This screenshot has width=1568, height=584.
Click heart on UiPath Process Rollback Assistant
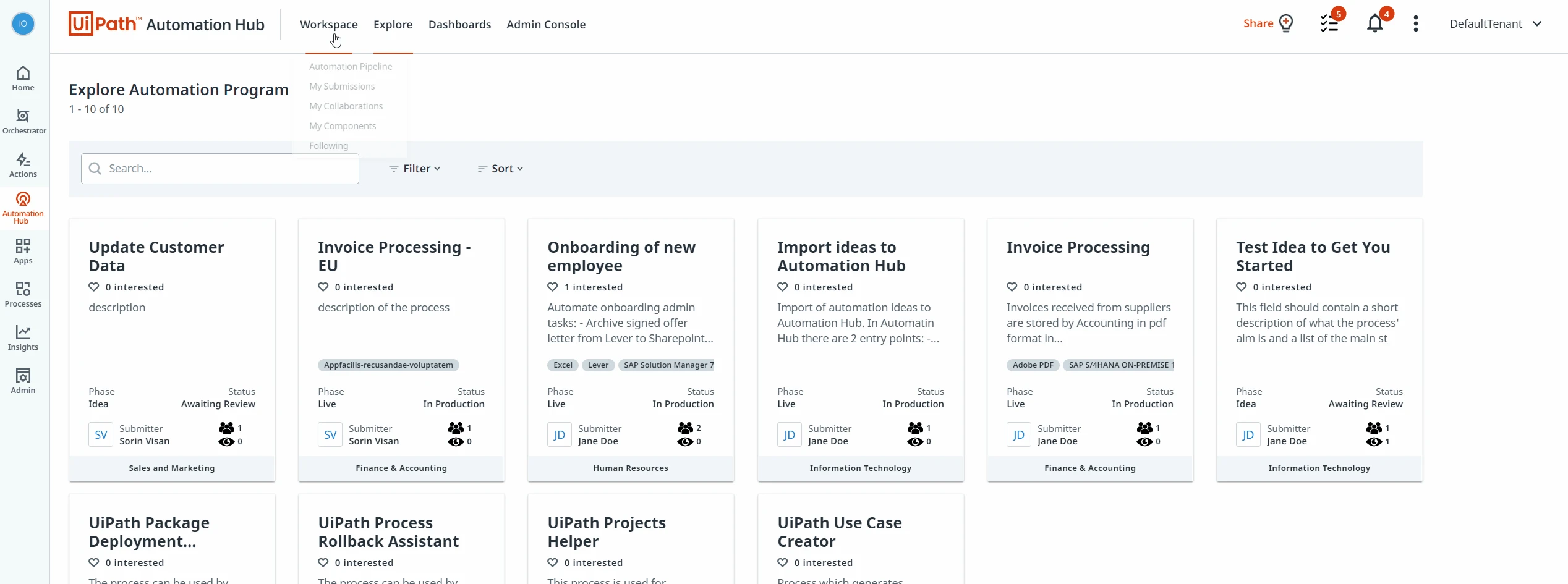point(323,563)
